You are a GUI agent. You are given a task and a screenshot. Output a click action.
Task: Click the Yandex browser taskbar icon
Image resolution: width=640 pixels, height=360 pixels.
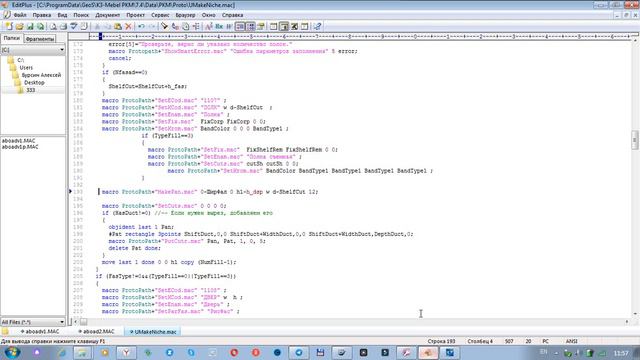point(127,353)
